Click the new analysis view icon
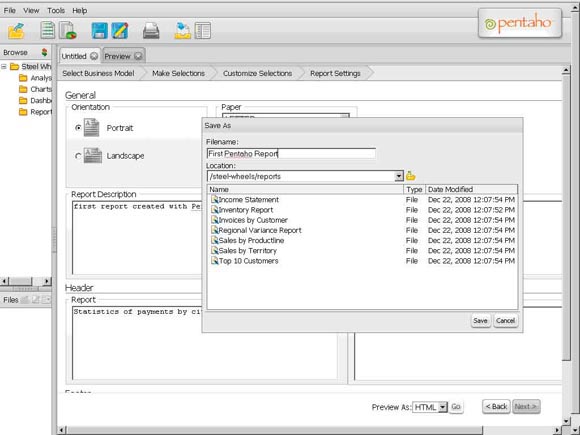 pos(68,30)
